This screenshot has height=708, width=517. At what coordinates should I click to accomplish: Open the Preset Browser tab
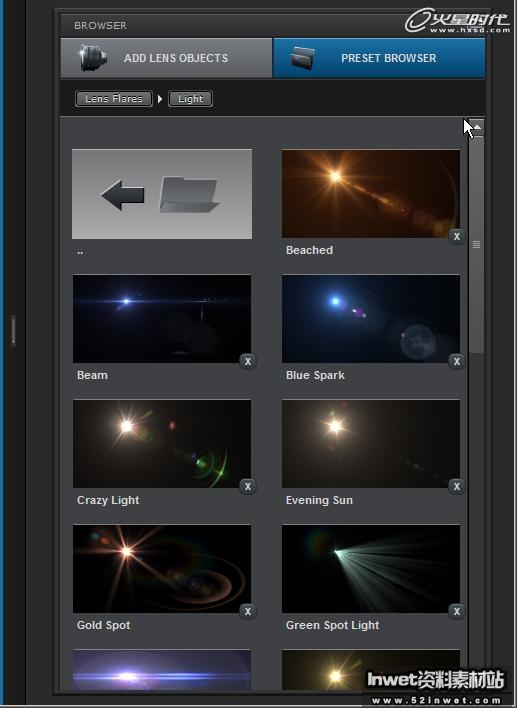379,58
